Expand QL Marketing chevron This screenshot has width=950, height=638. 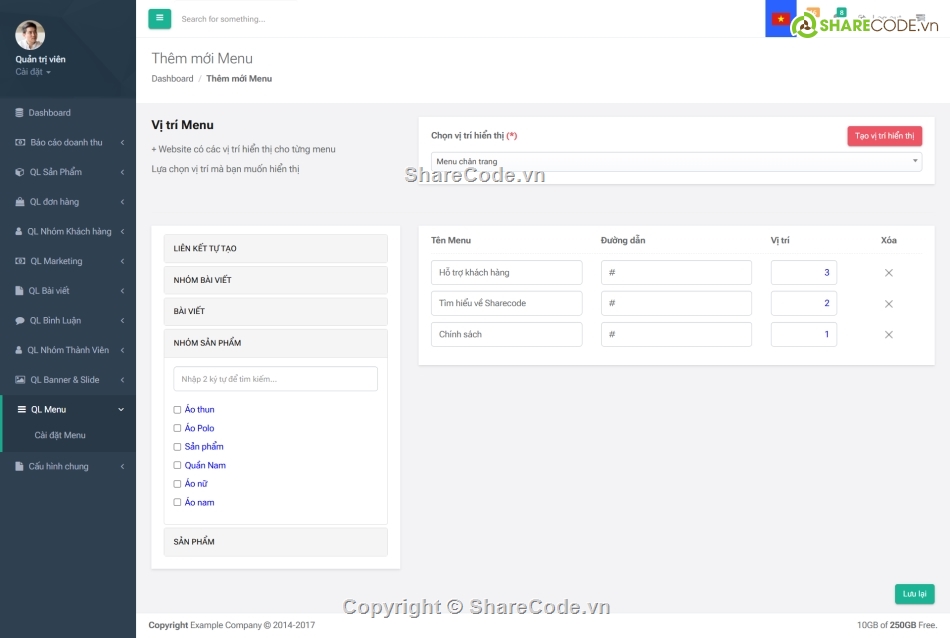pyautogui.click(x=122, y=261)
